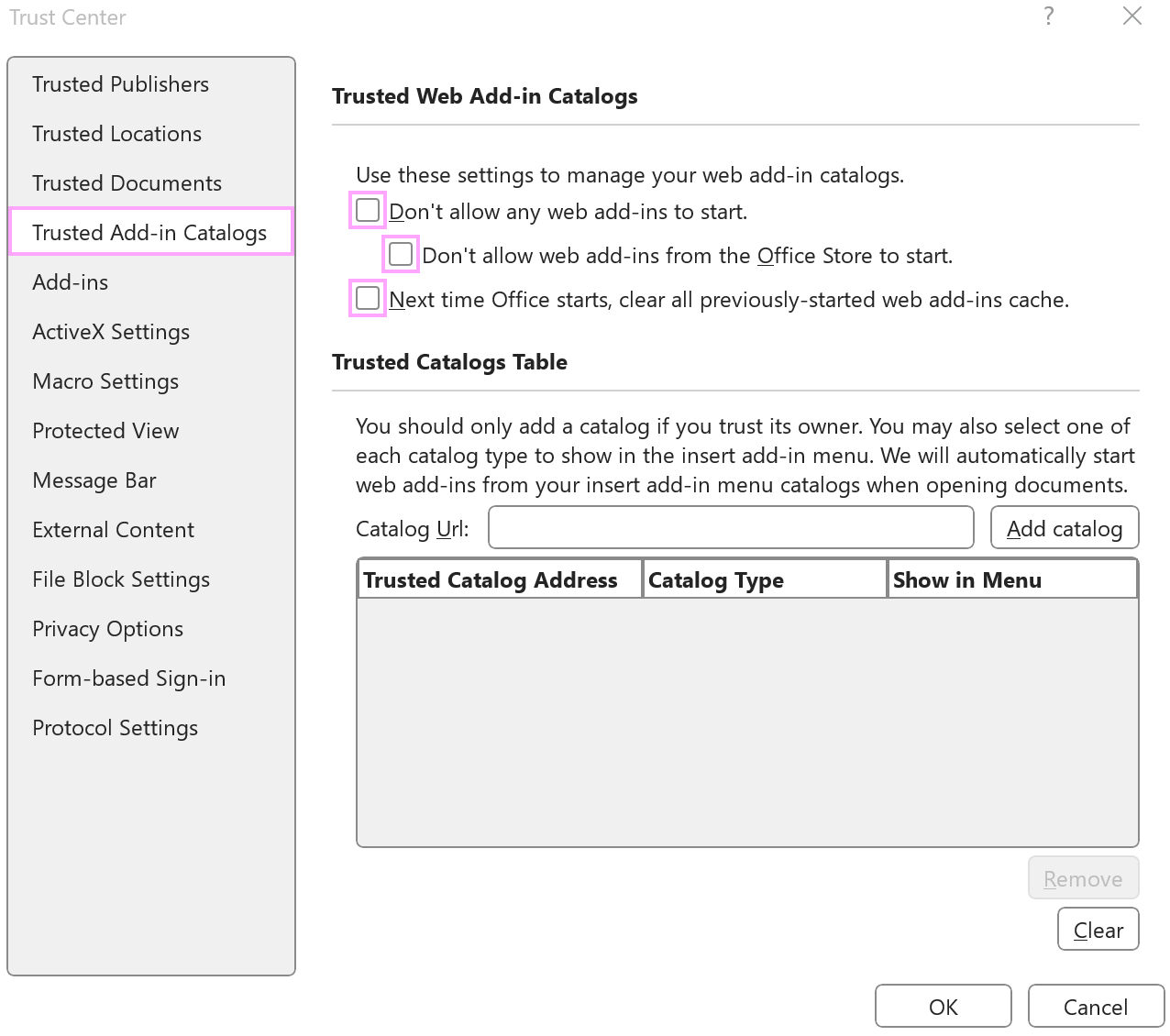Confirm changes with the OK button
Viewport: 1170px width, 1036px height.
[943, 1006]
